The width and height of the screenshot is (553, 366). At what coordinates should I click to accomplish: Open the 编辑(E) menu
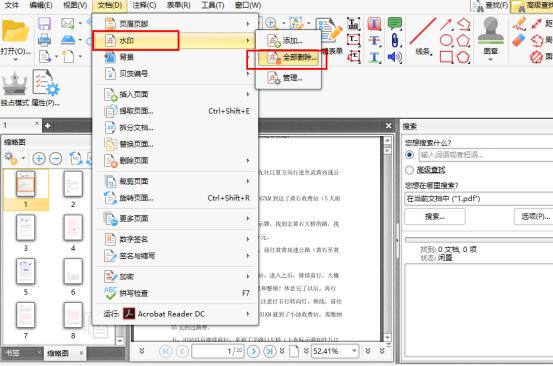tap(41, 5)
